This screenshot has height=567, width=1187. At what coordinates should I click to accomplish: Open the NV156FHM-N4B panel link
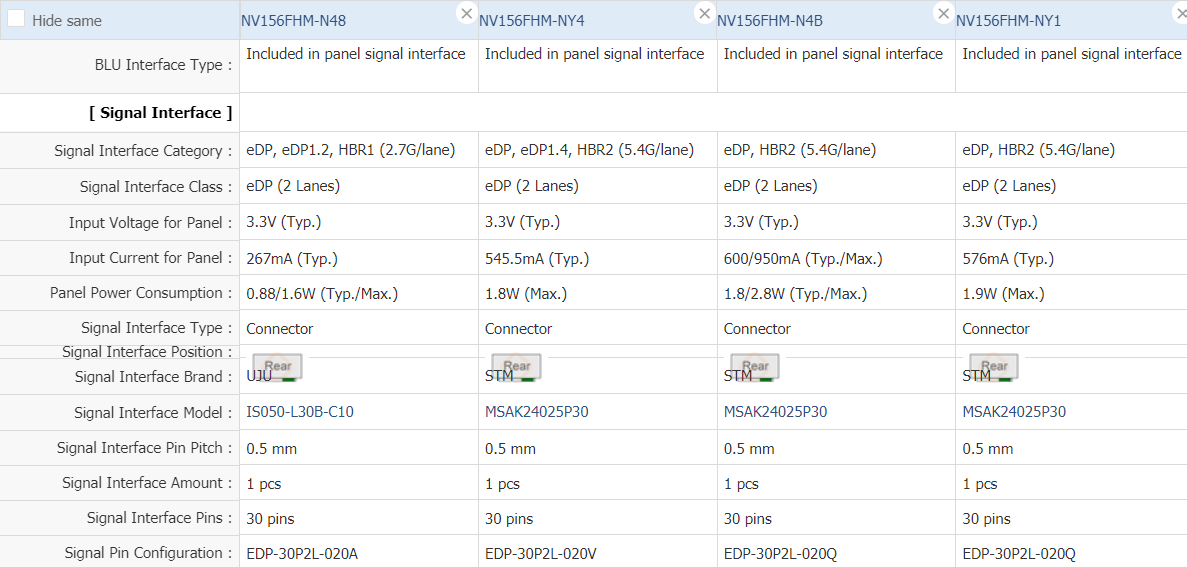770,20
